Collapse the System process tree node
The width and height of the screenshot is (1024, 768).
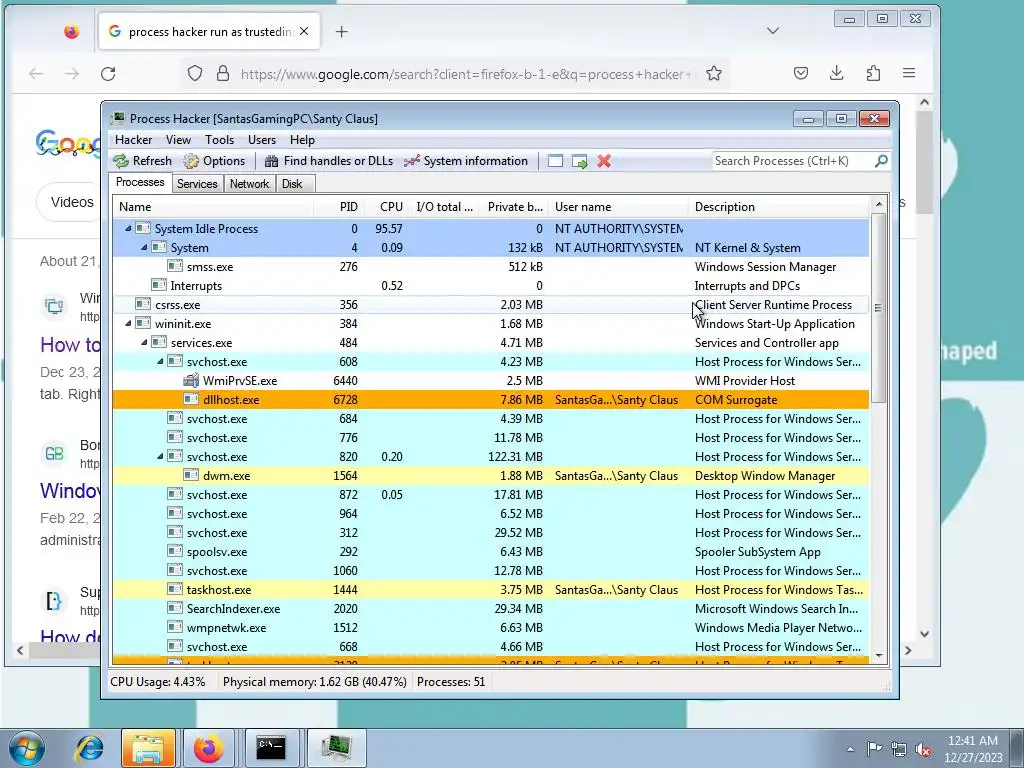(144, 248)
